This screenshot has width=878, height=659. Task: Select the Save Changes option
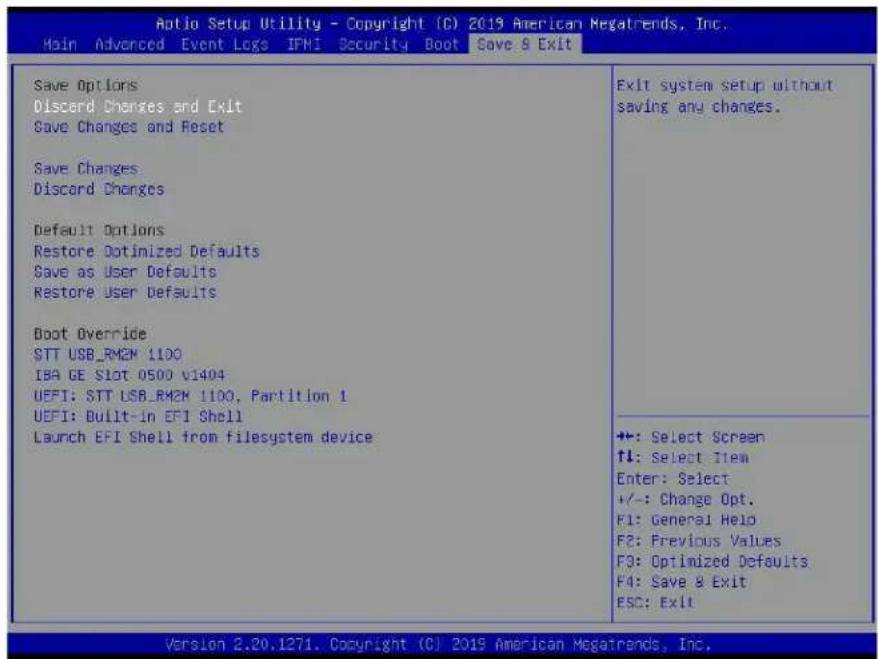tap(86, 169)
